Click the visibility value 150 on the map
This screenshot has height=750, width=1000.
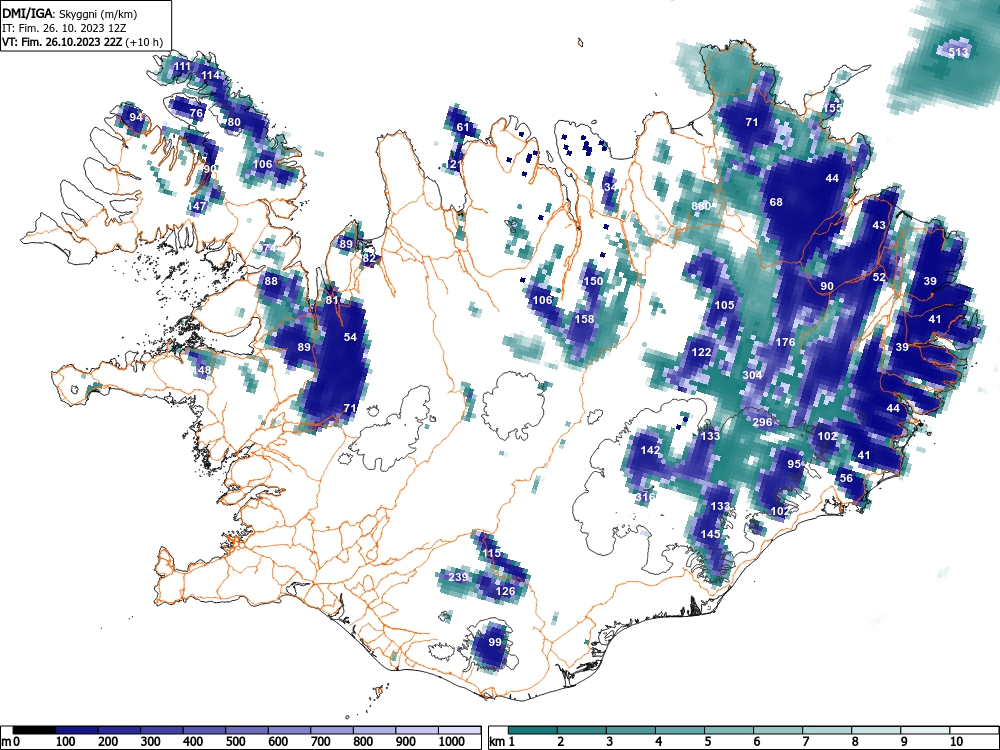click(593, 281)
